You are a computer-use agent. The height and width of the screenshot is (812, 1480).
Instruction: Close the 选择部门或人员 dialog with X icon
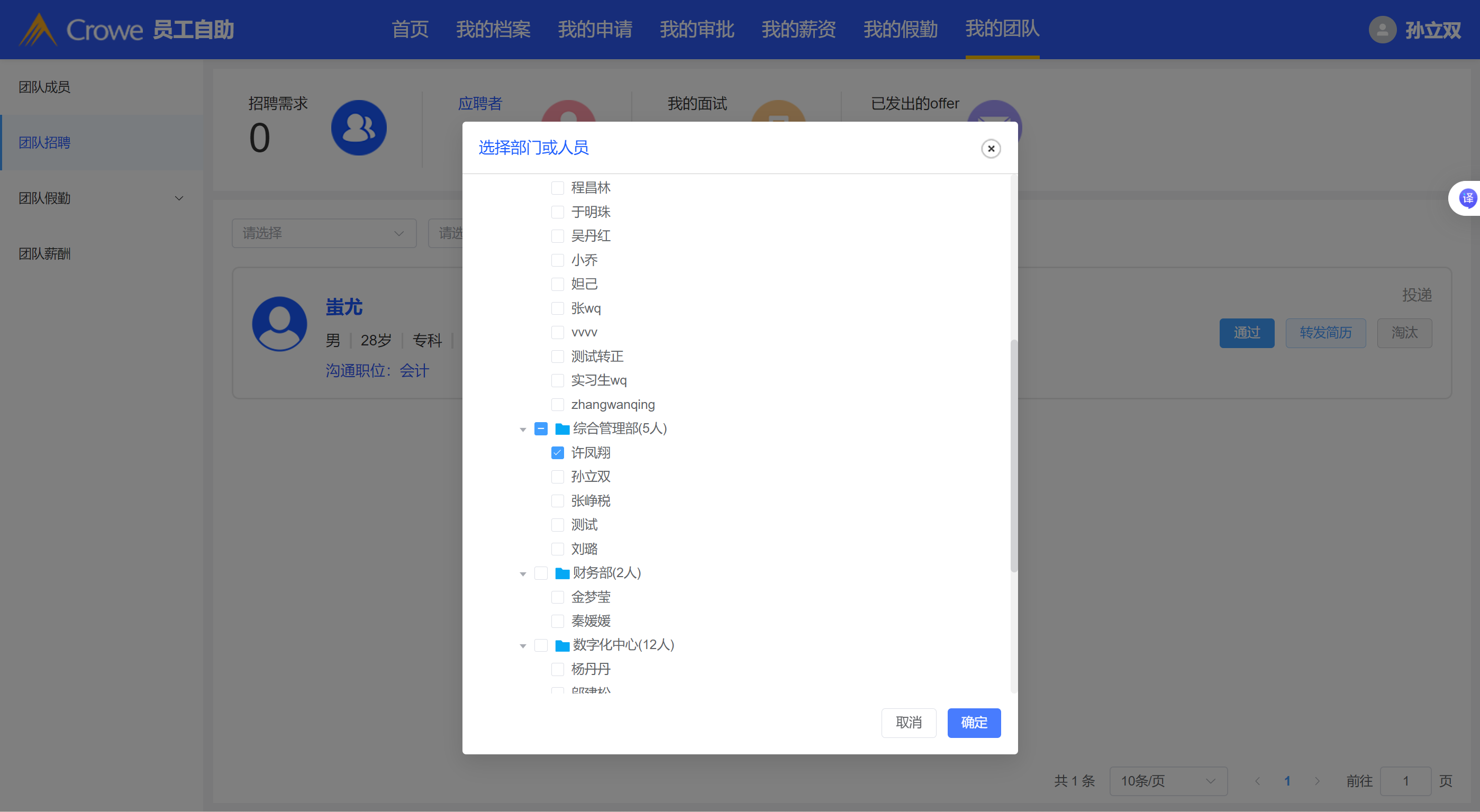coord(991,149)
